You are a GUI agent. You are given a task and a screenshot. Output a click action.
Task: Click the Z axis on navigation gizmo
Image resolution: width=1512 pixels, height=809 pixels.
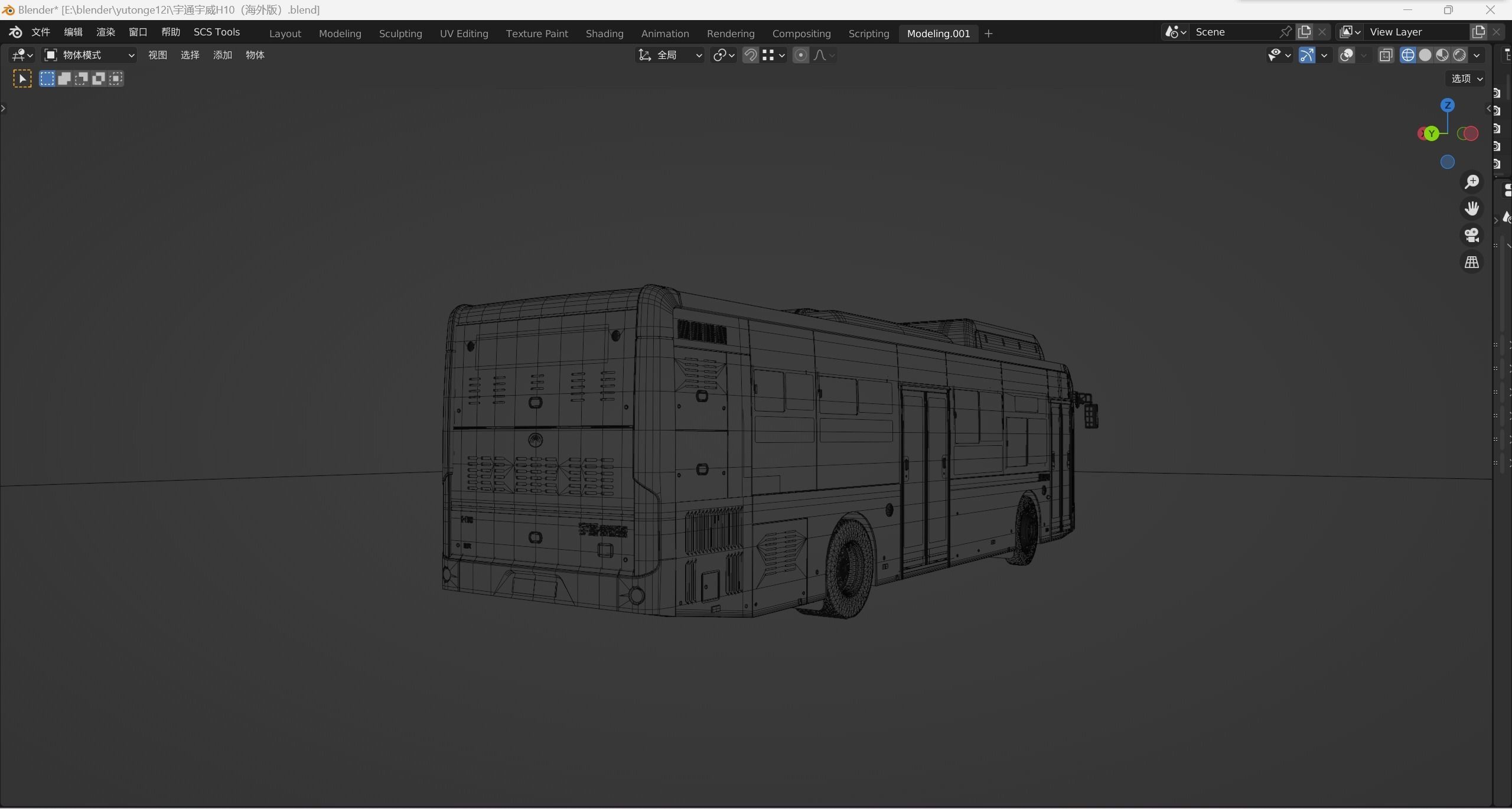click(x=1447, y=105)
